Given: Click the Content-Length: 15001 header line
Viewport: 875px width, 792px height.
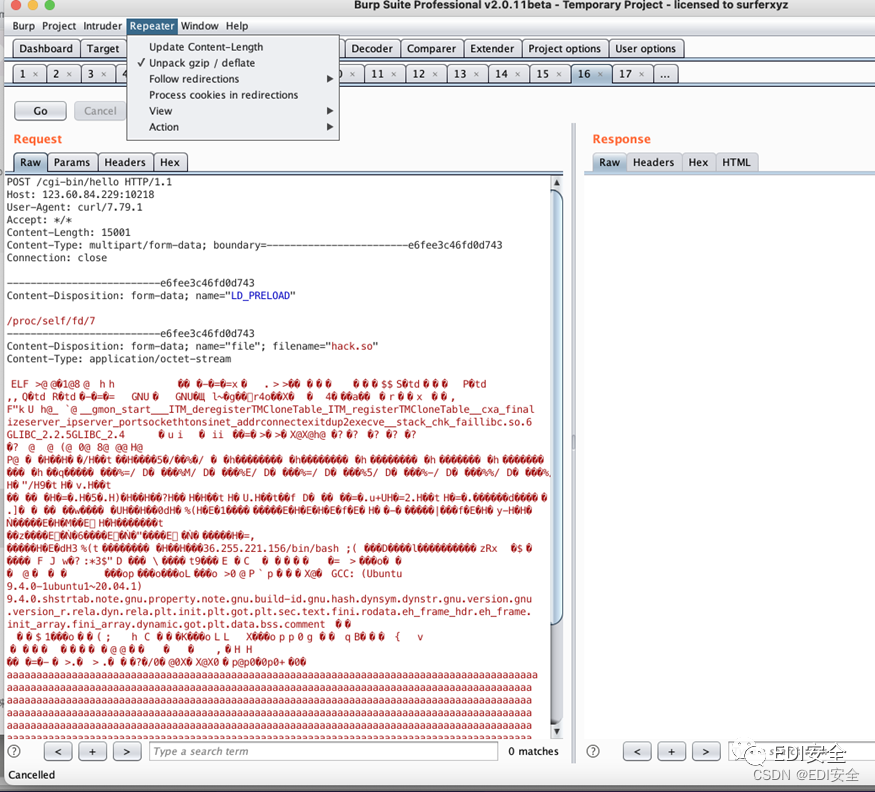Looking at the screenshot, I should coord(69,232).
